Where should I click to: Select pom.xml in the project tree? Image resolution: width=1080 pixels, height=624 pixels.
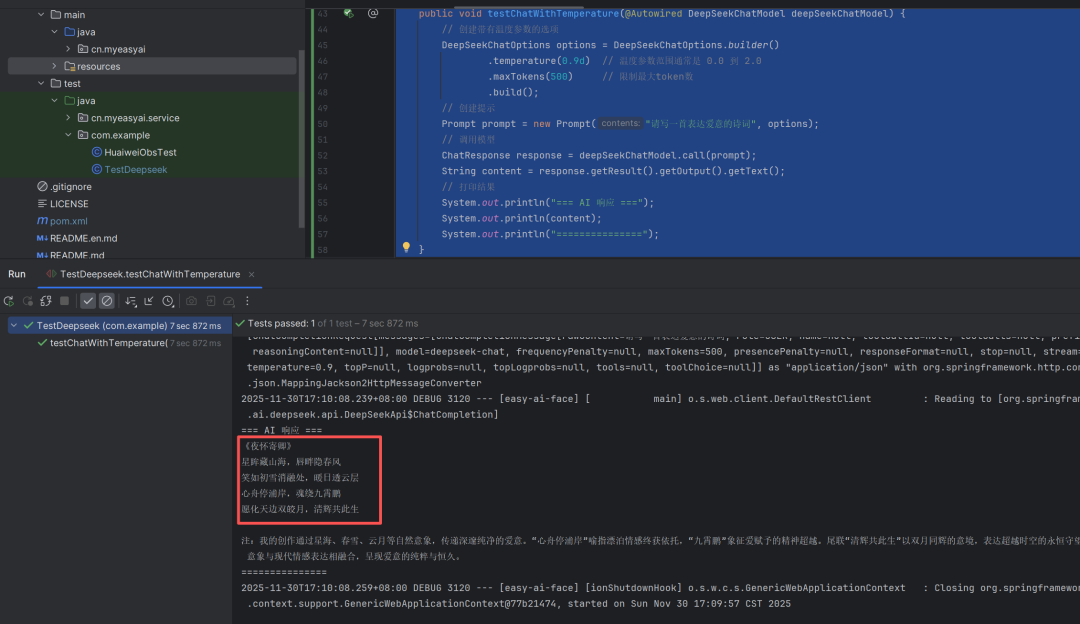tap(68, 221)
